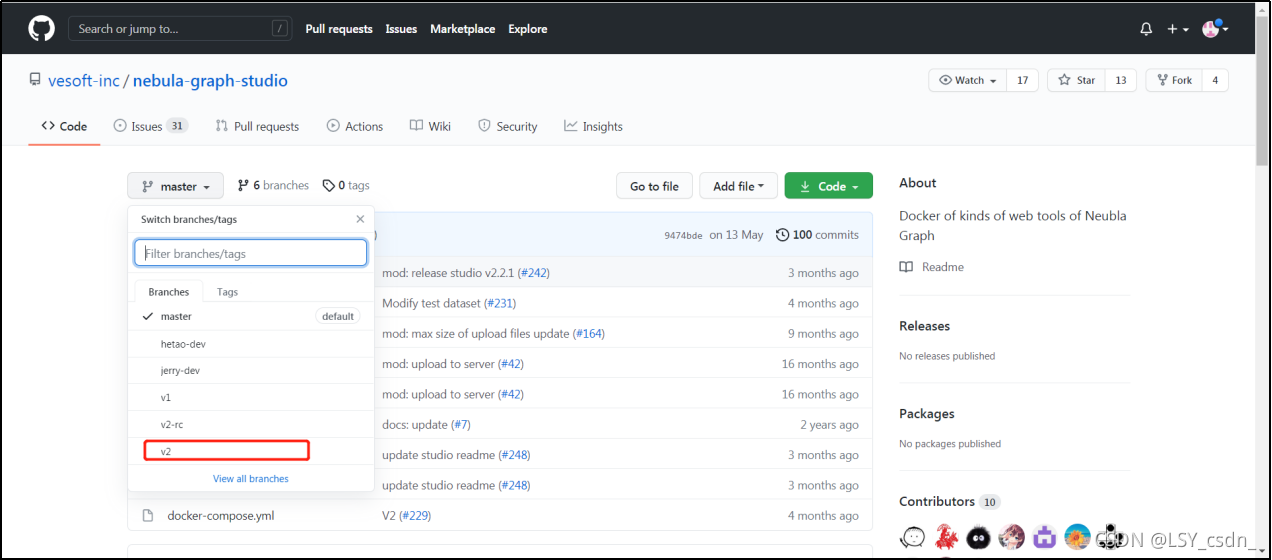The image size is (1272, 560).
Task: Click View all branches link
Action: (x=251, y=479)
